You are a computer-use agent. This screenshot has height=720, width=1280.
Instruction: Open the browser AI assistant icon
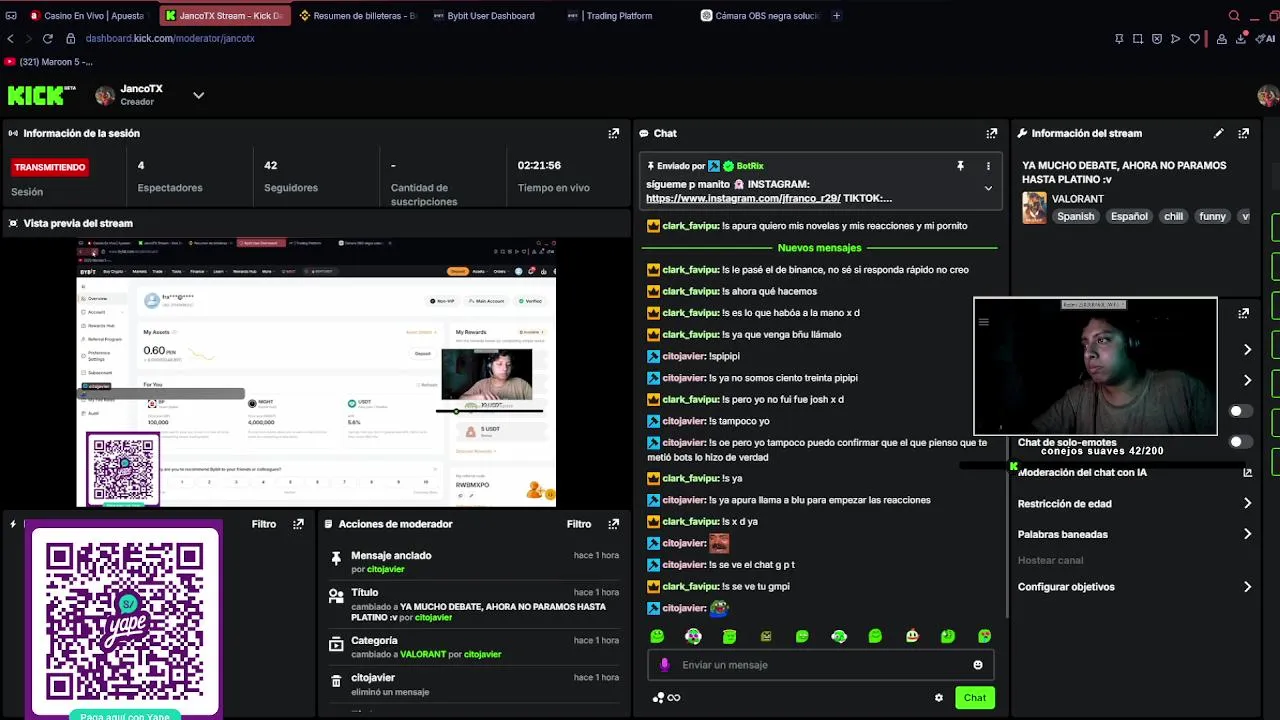click(1264, 39)
